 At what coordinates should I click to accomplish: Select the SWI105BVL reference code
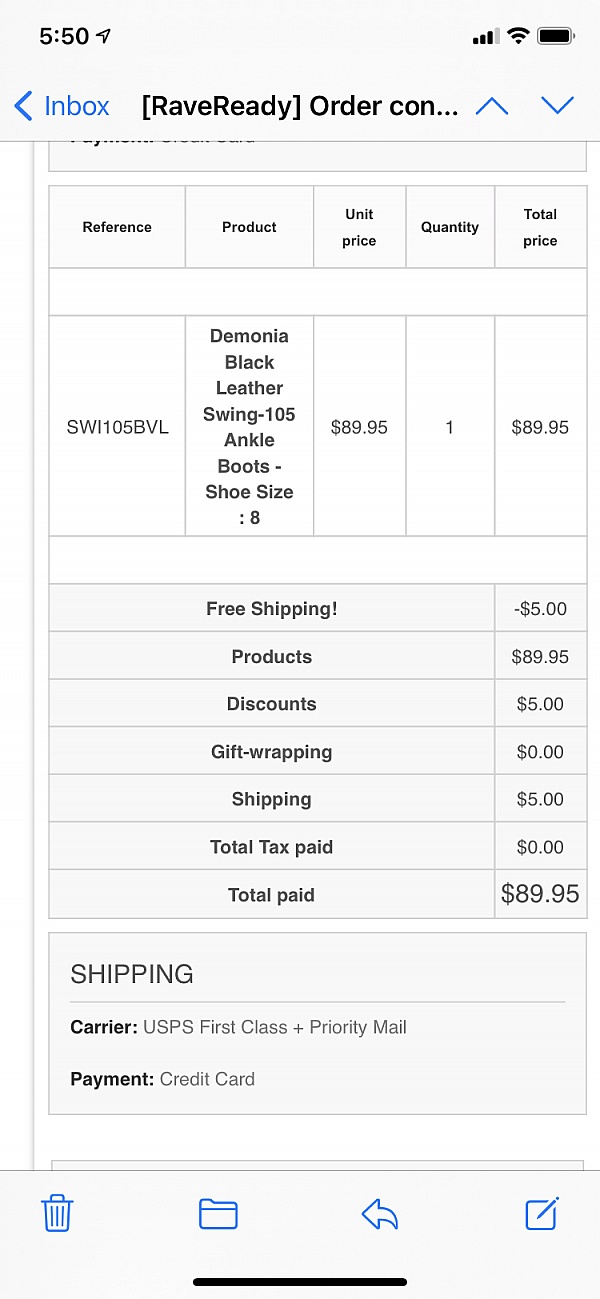117,427
